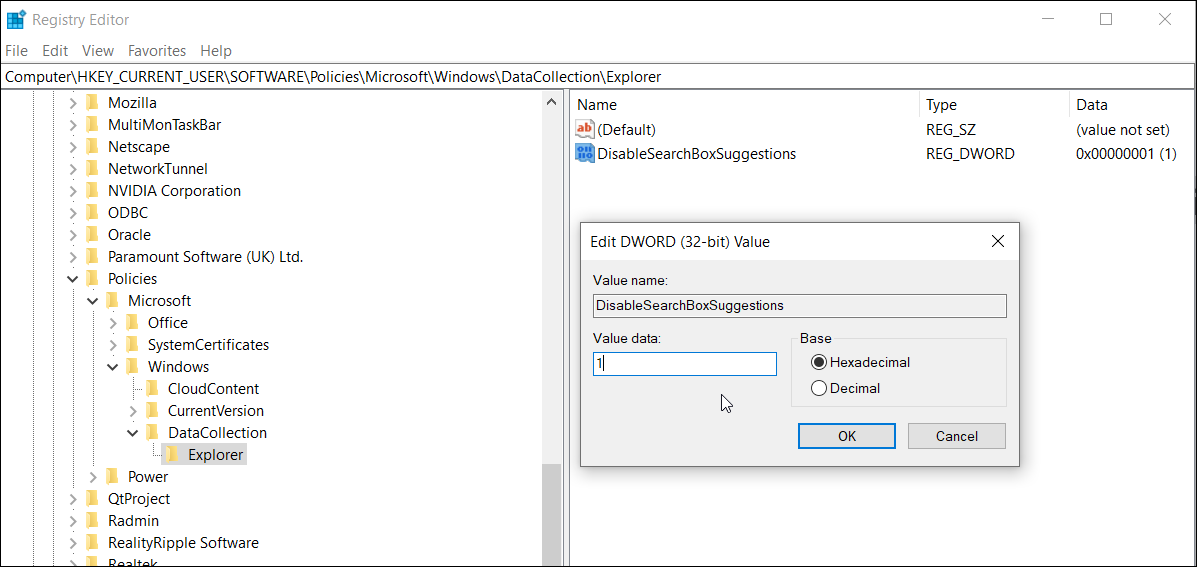
Task: Click the SystemCertificates folder icon
Action: pos(133,345)
